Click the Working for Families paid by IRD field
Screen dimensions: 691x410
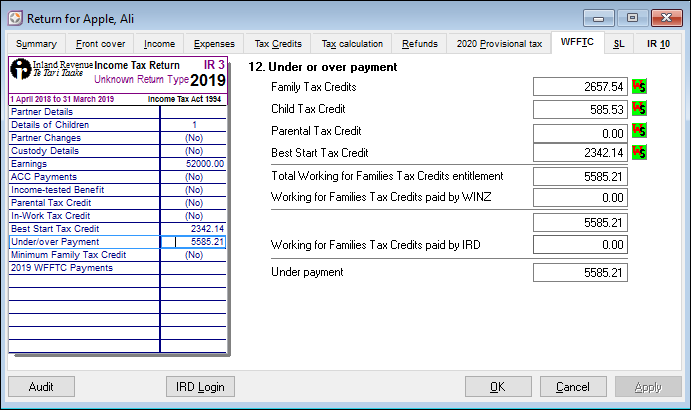[x=581, y=245]
